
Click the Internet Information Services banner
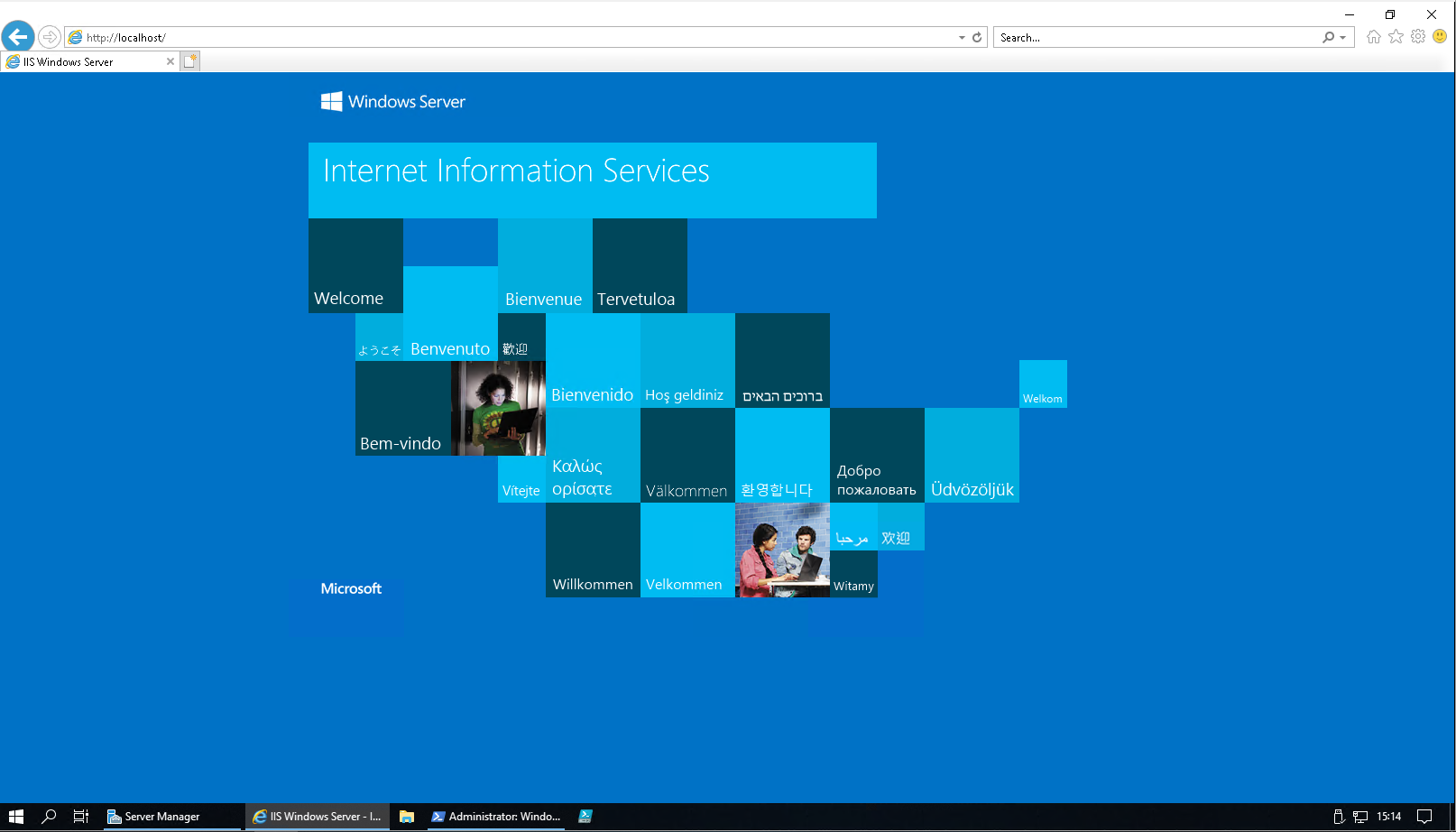click(x=593, y=180)
